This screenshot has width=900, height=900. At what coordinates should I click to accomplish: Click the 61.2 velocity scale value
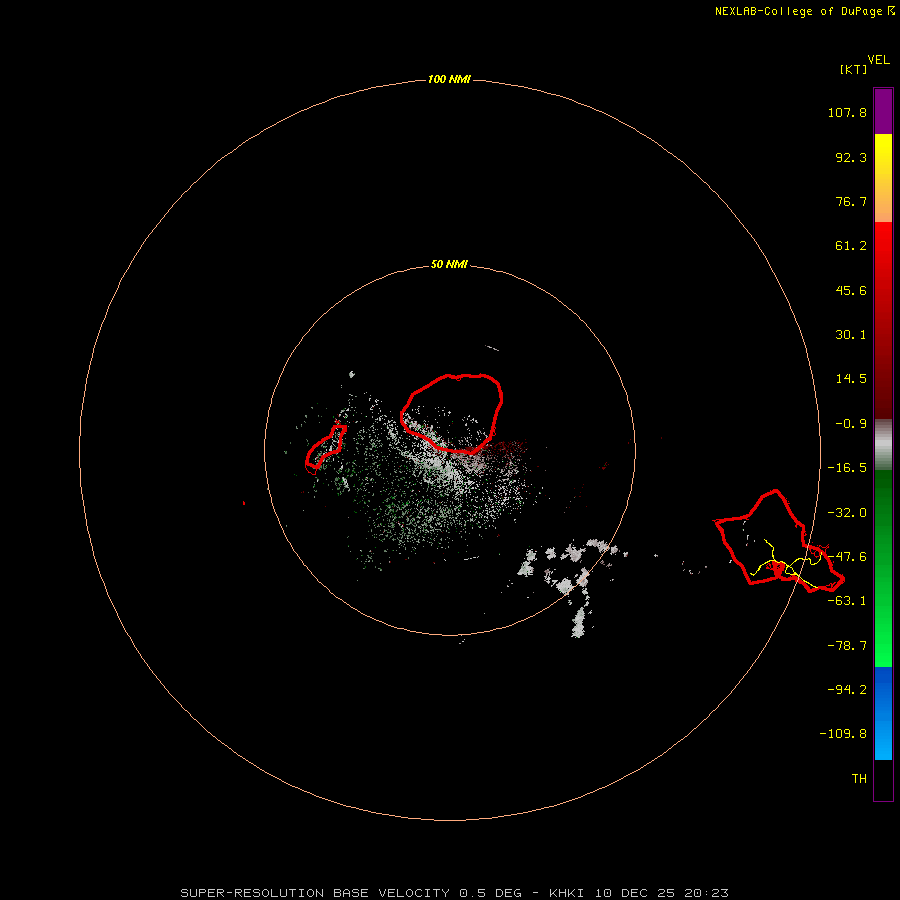point(851,246)
